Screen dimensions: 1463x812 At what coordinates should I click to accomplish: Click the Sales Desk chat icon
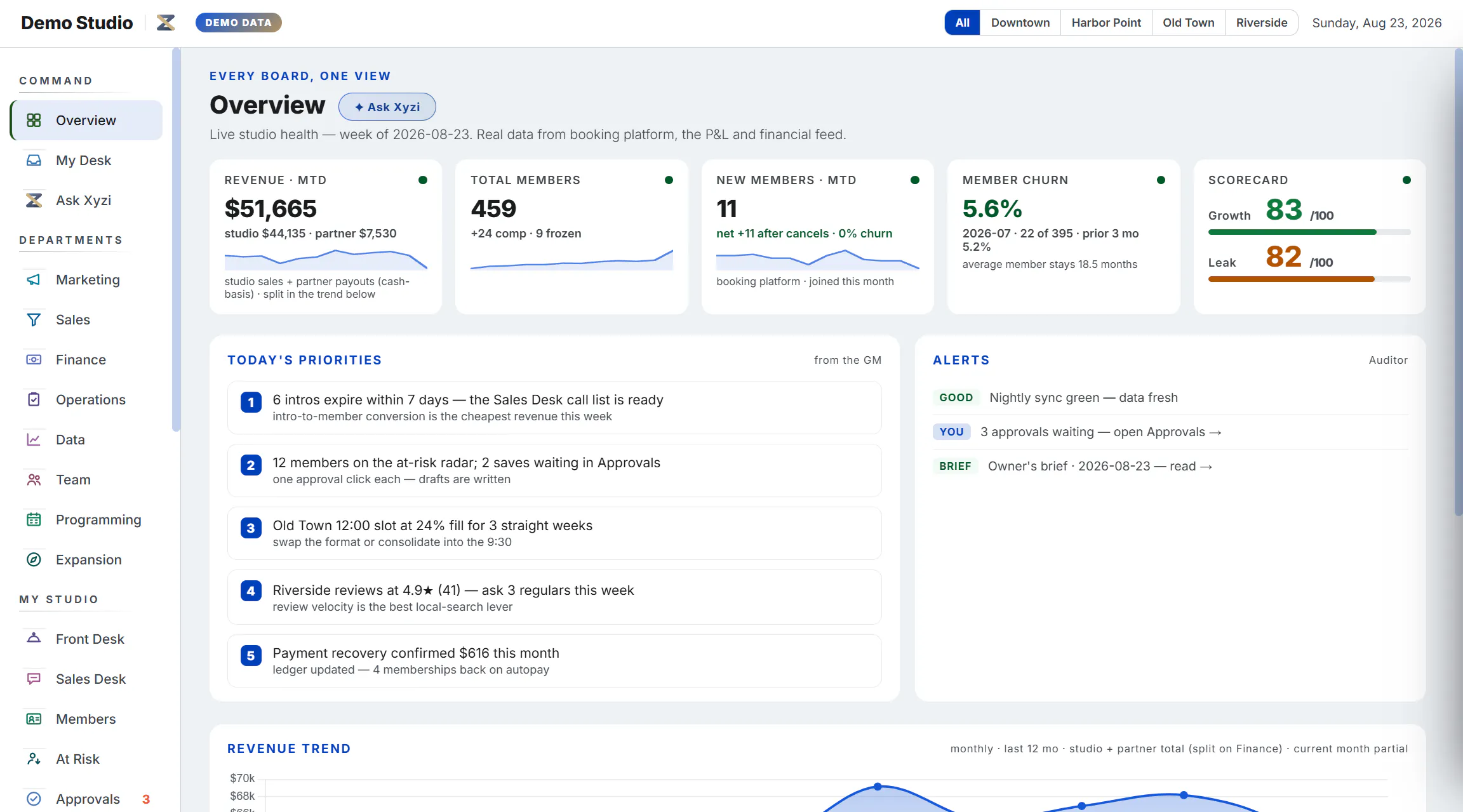coord(34,679)
